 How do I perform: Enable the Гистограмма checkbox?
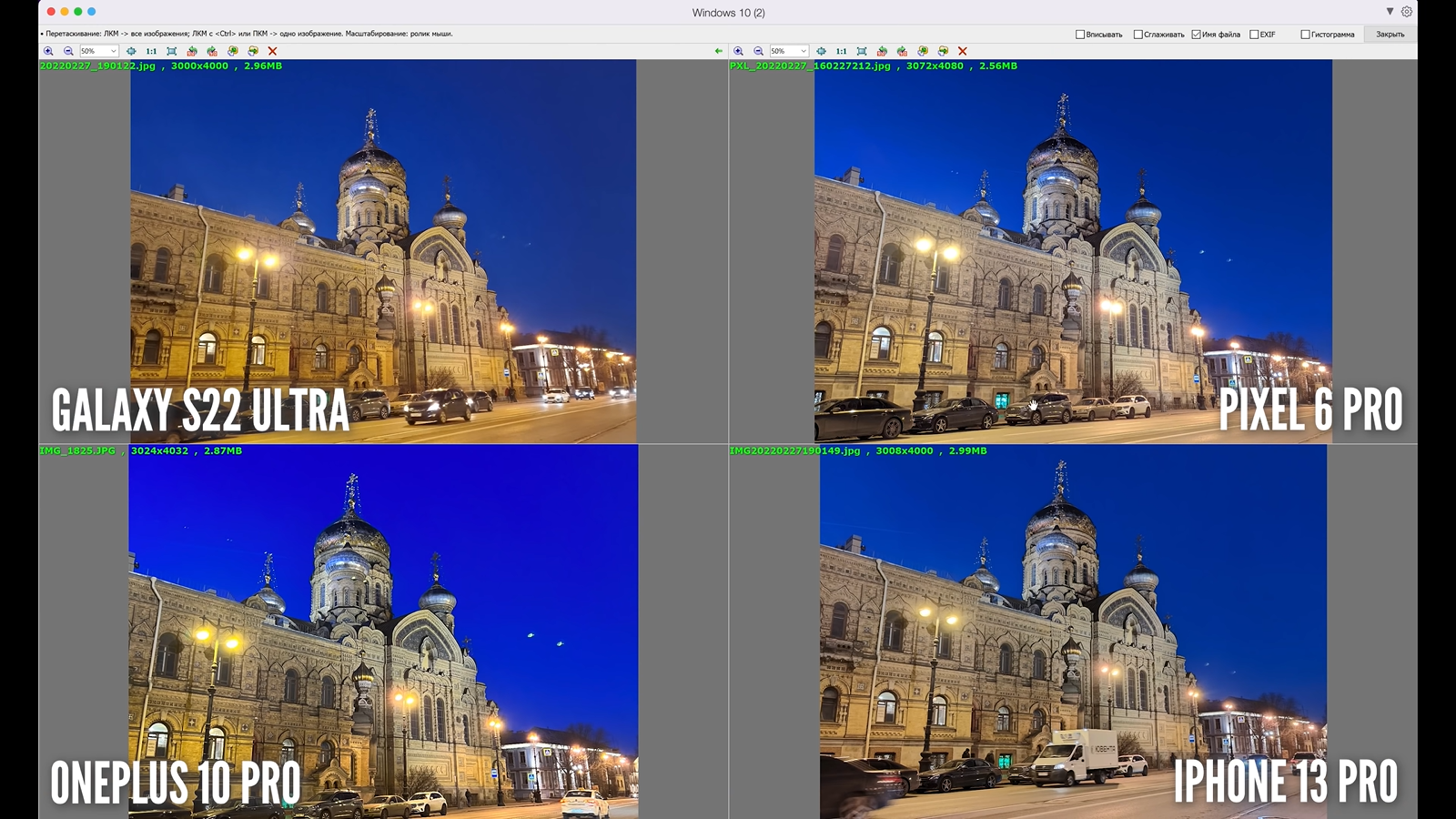click(x=1305, y=35)
